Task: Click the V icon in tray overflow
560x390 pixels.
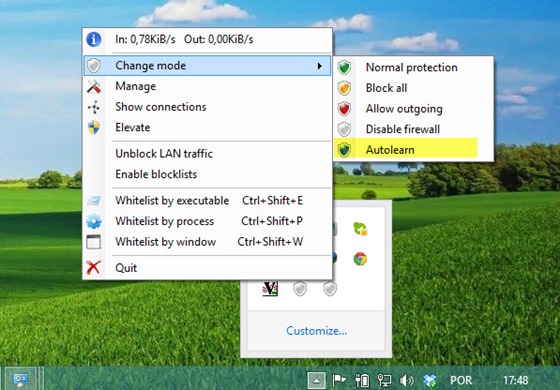Action: click(x=270, y=289)
